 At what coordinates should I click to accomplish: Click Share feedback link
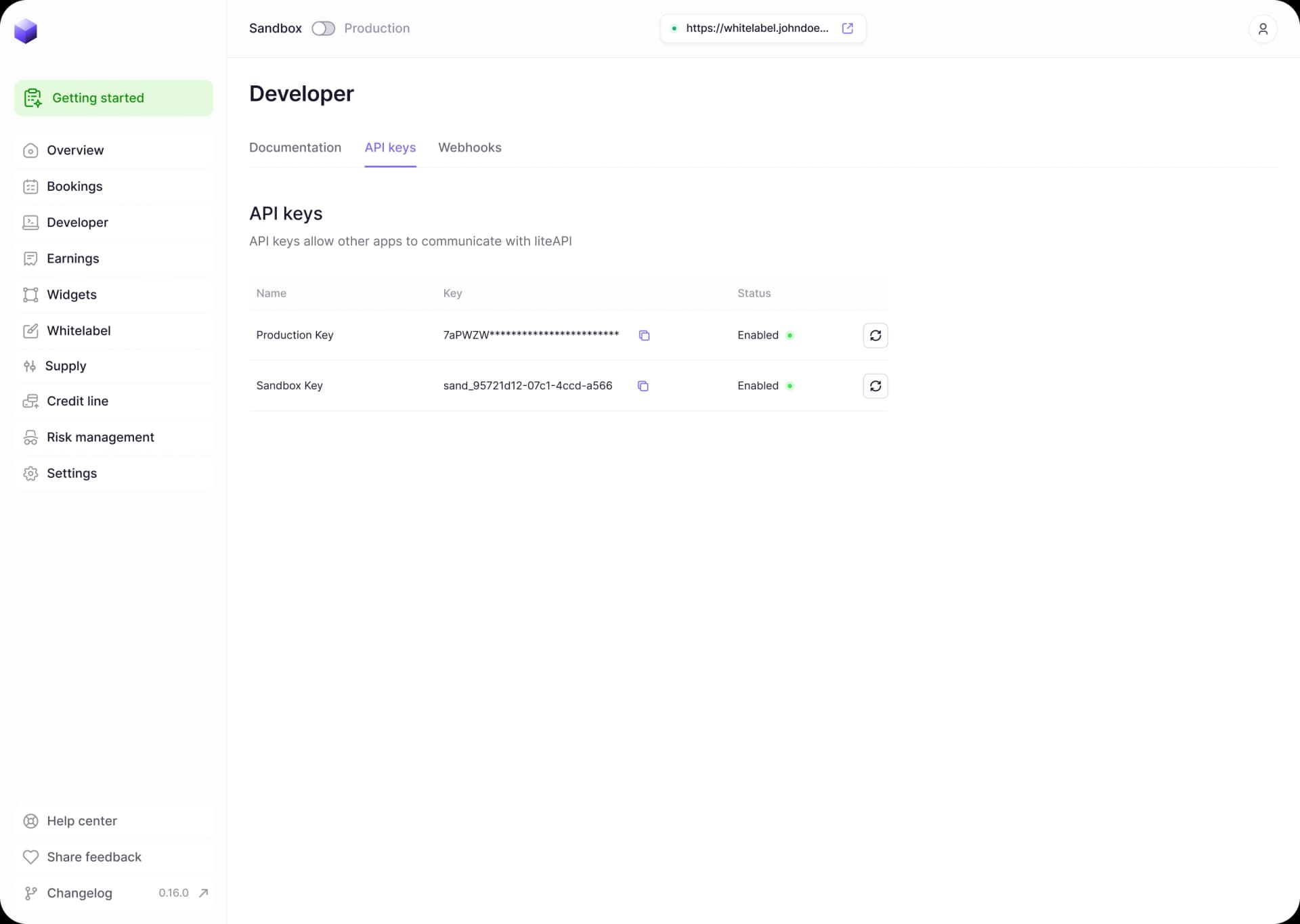[x=94, y=857]
